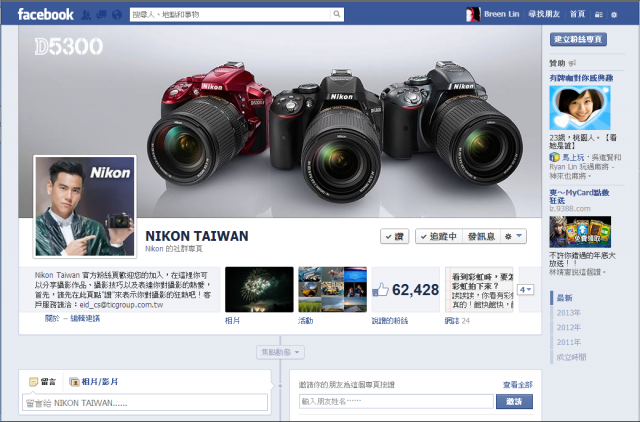640x422 pixels.
Task: Open Breen Lin profile name link
Action: pyautogui.click(x=502, y=14)
